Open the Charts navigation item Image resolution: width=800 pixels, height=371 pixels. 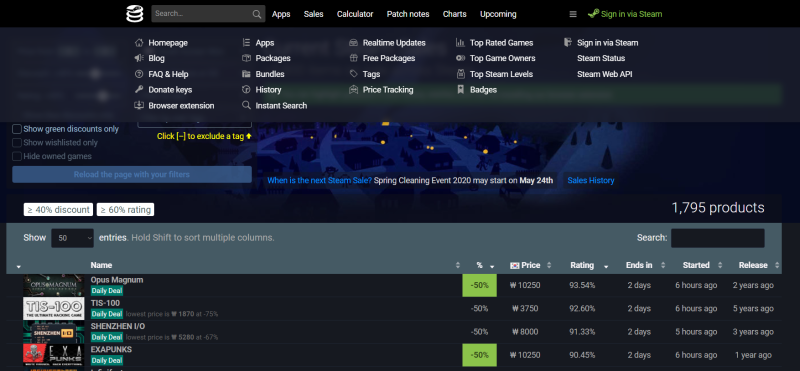pyautogui.click(x=455, y=14)
